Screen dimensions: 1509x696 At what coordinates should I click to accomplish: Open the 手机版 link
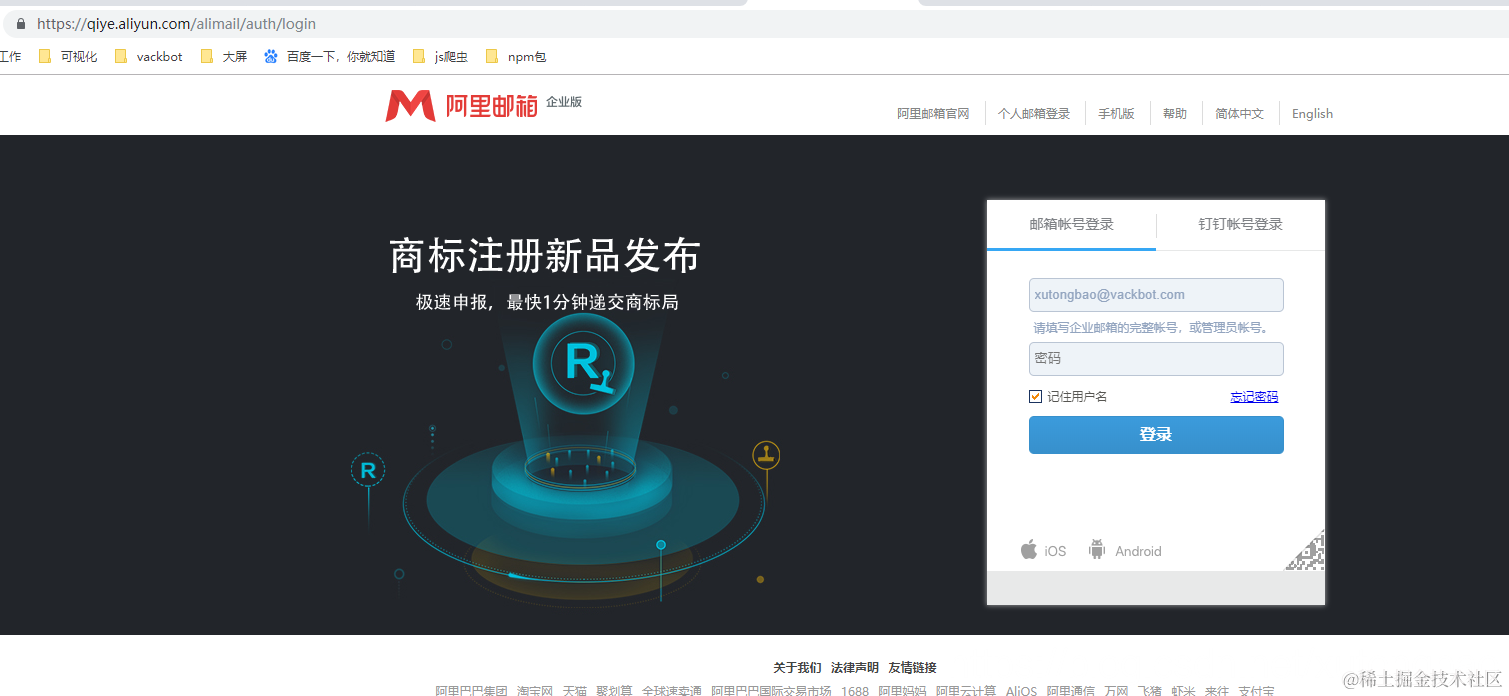(1116, 114)
